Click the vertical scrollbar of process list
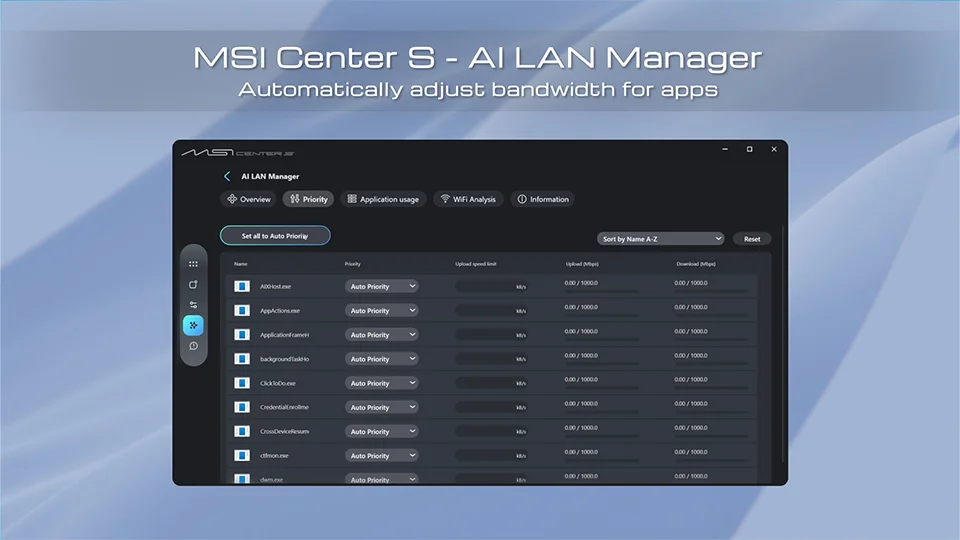 point(783,343)
